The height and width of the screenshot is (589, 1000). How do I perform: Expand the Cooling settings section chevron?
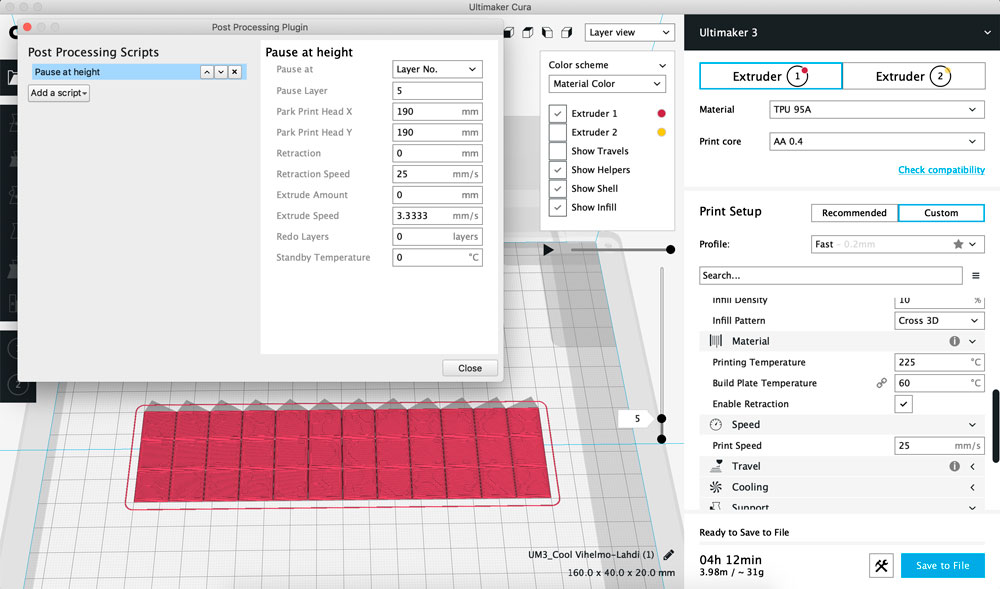click(x=972, y=487)
